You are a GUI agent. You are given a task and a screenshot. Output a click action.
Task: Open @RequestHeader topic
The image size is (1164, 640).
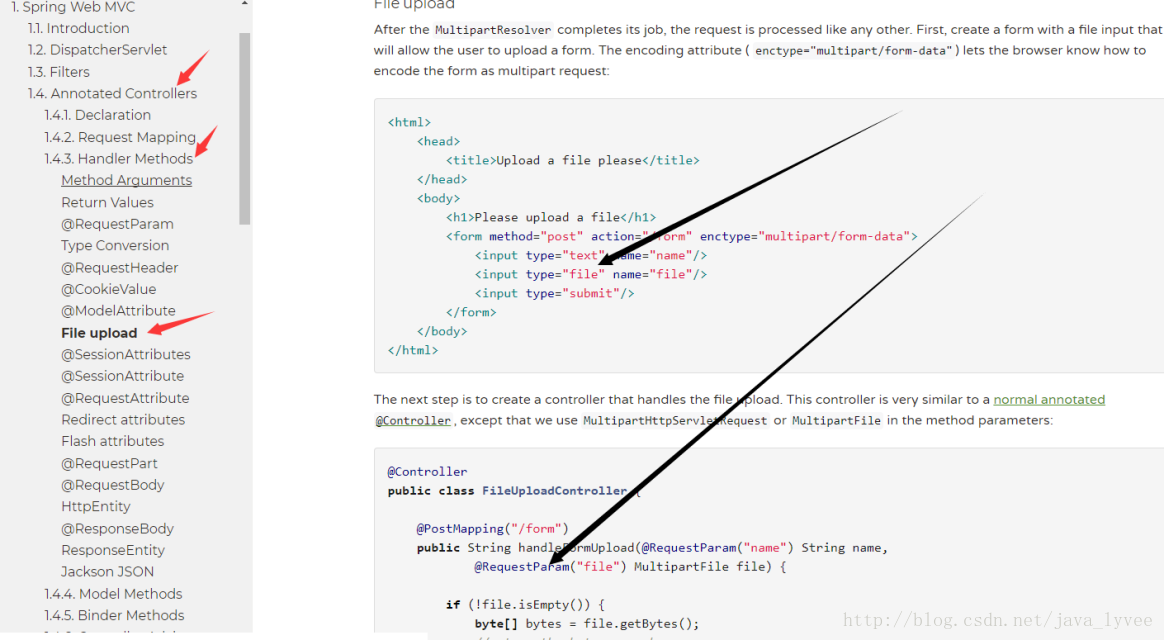tap(120, 268)
